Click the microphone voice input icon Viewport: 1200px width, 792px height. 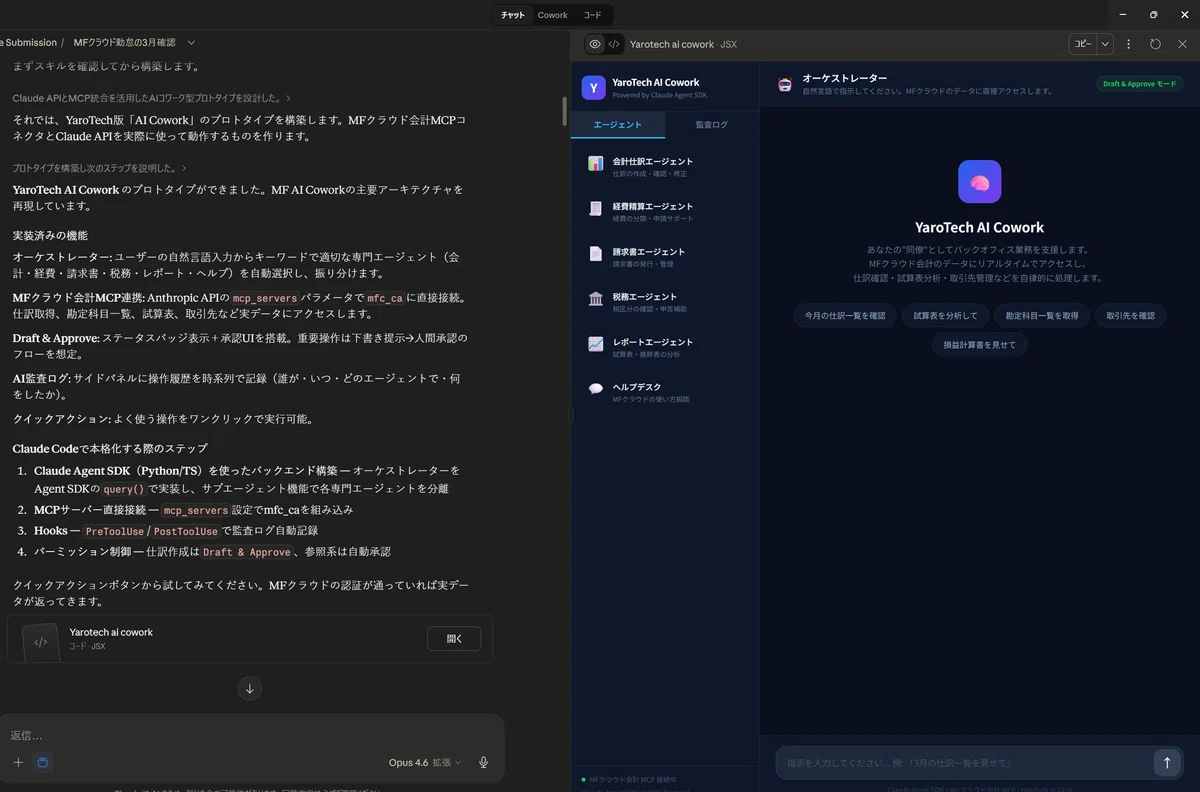coord(484,763)
